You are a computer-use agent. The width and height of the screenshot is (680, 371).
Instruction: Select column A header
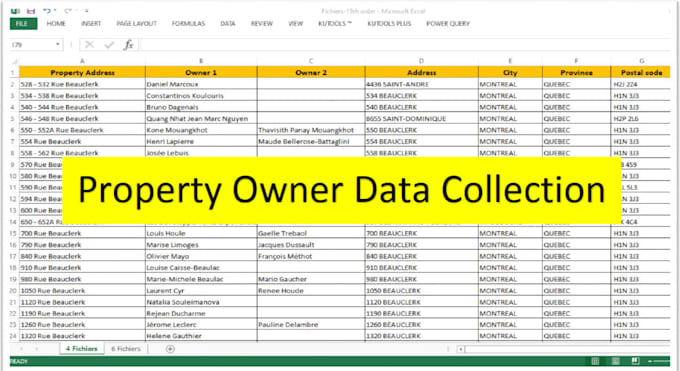(x=82, y=61)
